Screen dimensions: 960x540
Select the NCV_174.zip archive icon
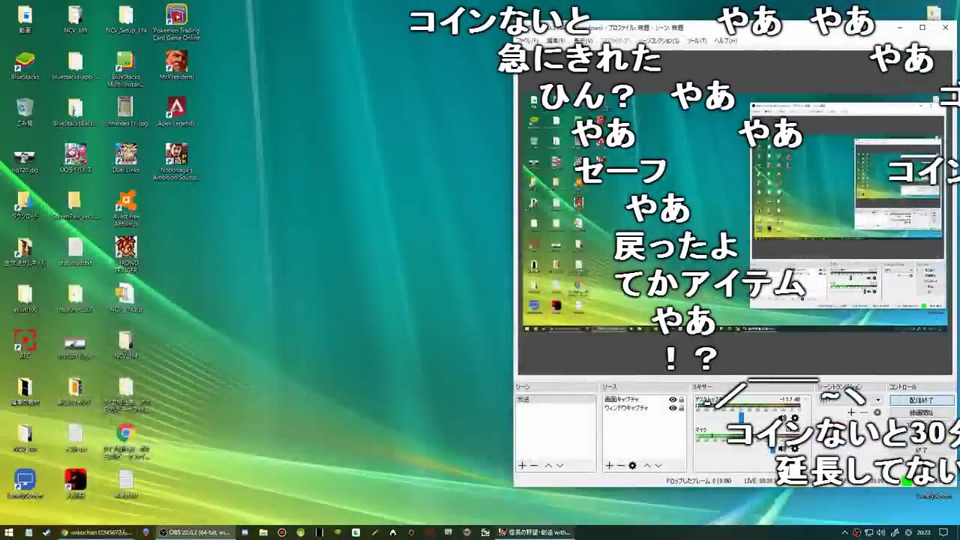tap(126, 298)
